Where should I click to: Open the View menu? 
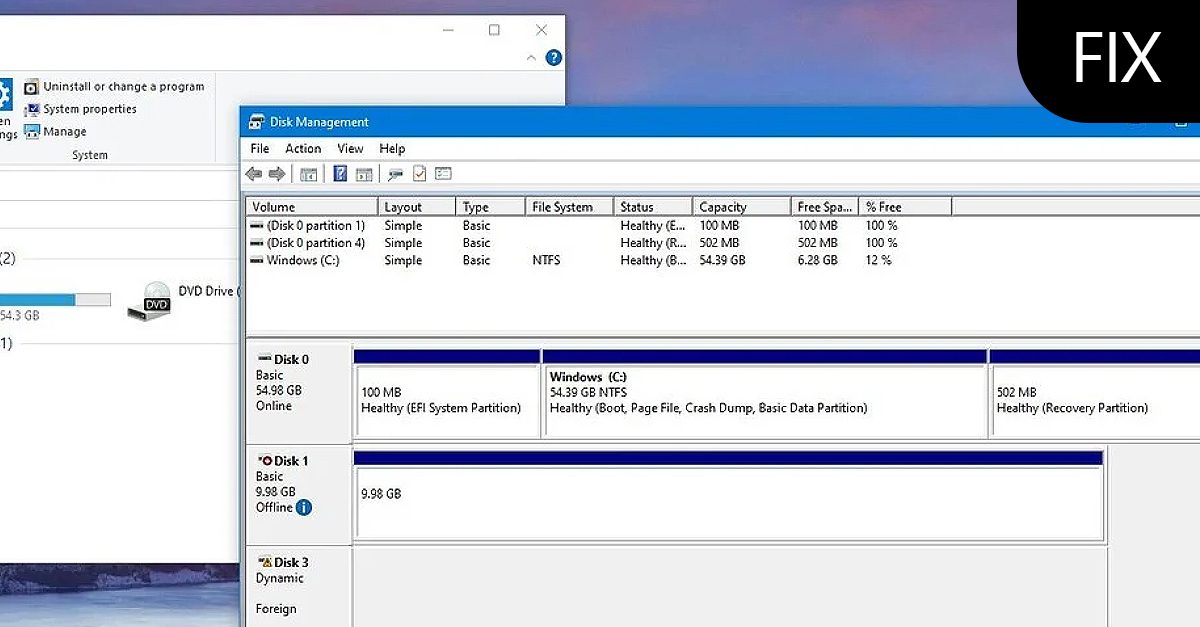[x=350, y=148]
